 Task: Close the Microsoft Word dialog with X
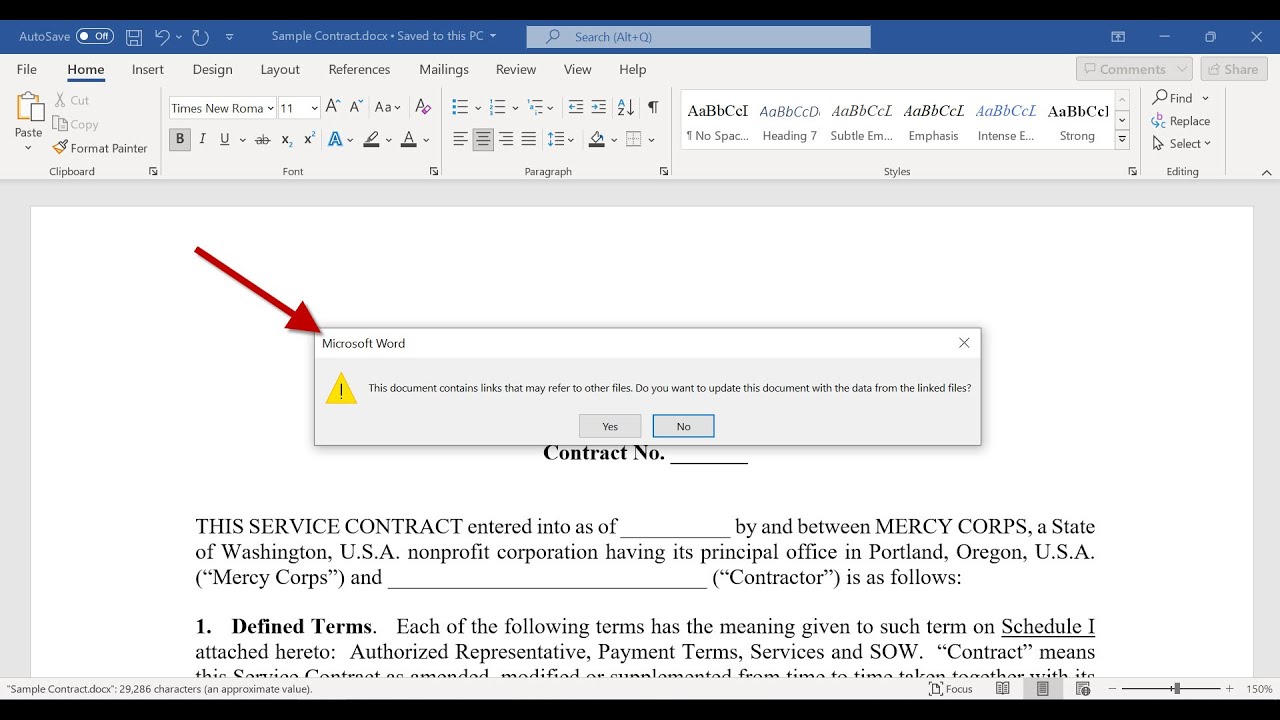click(x=964, y=343)
